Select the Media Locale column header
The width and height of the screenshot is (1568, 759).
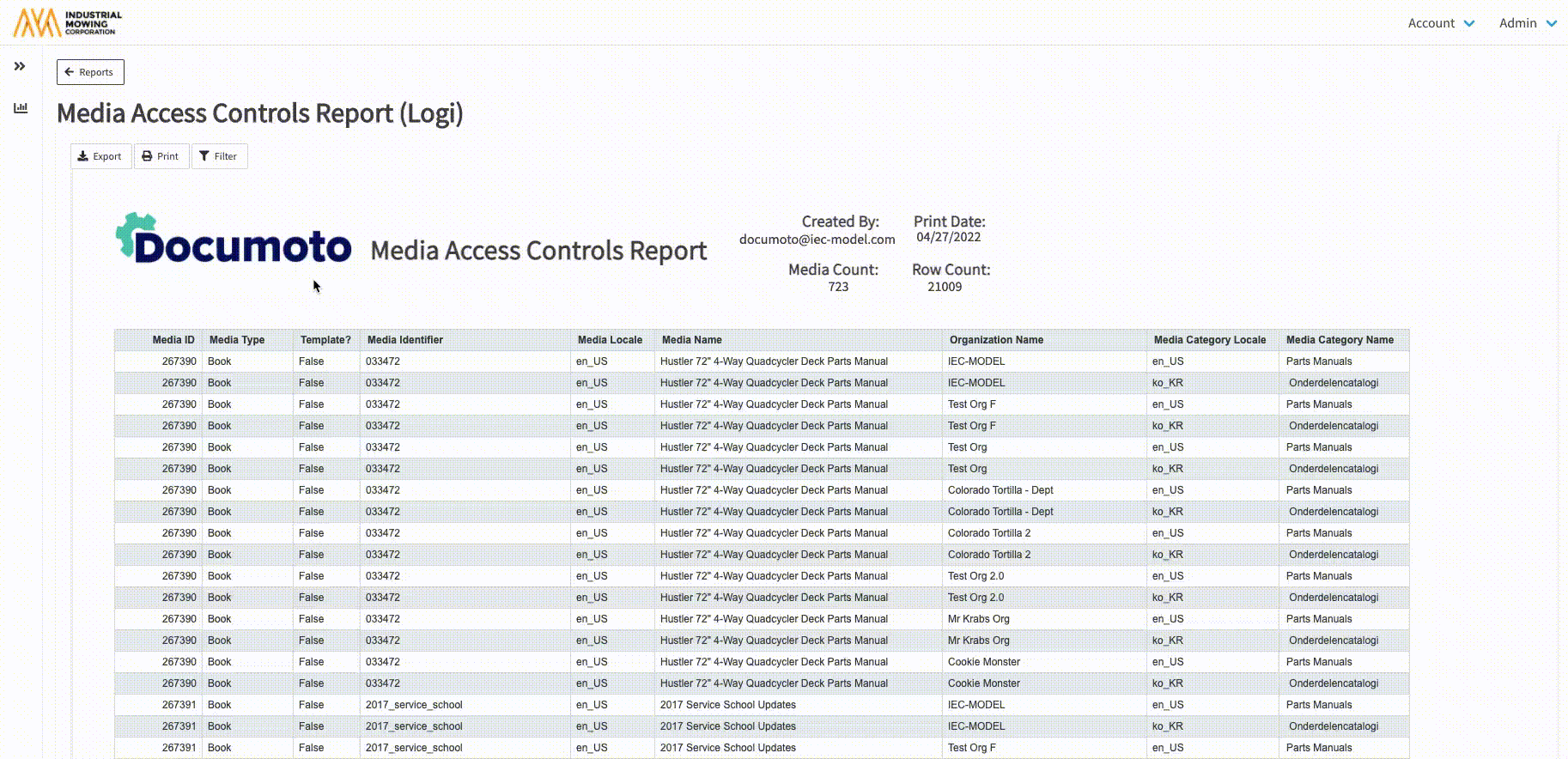point(610,340)
